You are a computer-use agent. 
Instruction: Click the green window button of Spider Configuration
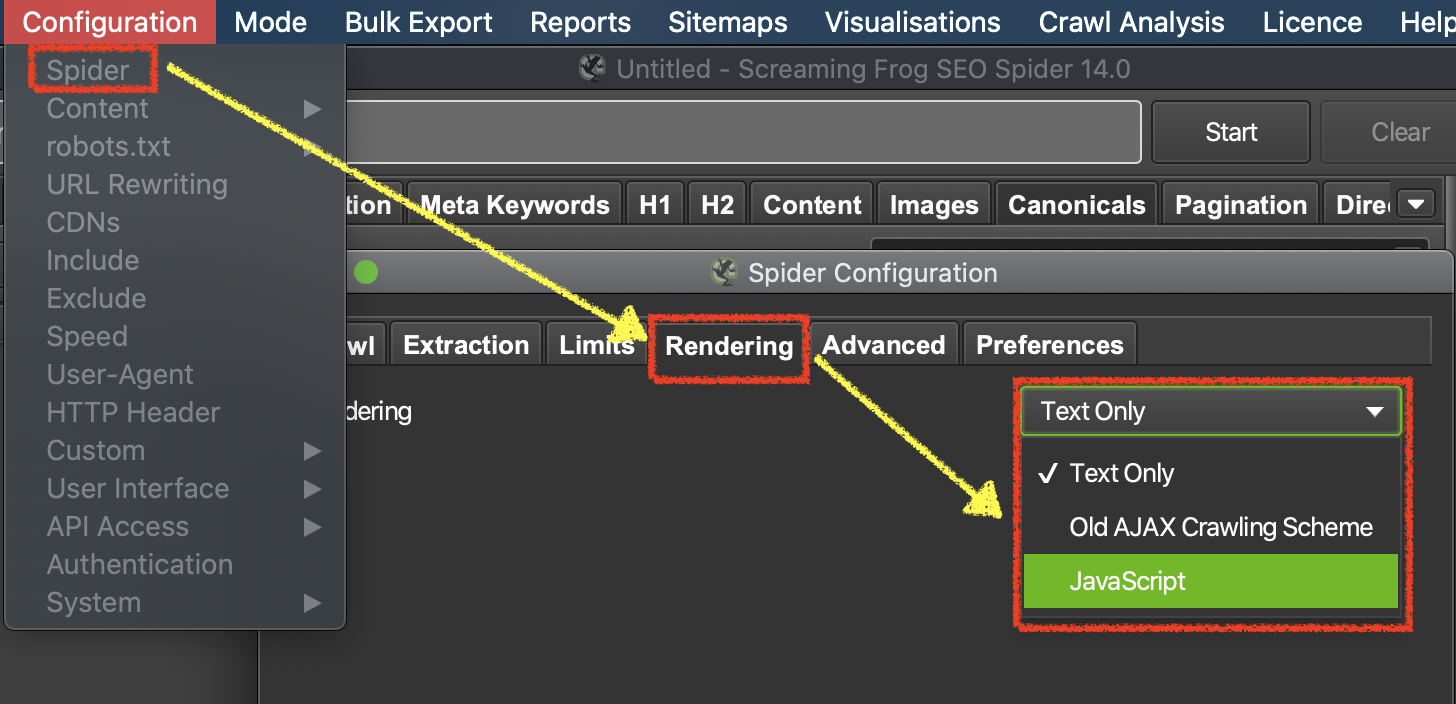[366, 272]
